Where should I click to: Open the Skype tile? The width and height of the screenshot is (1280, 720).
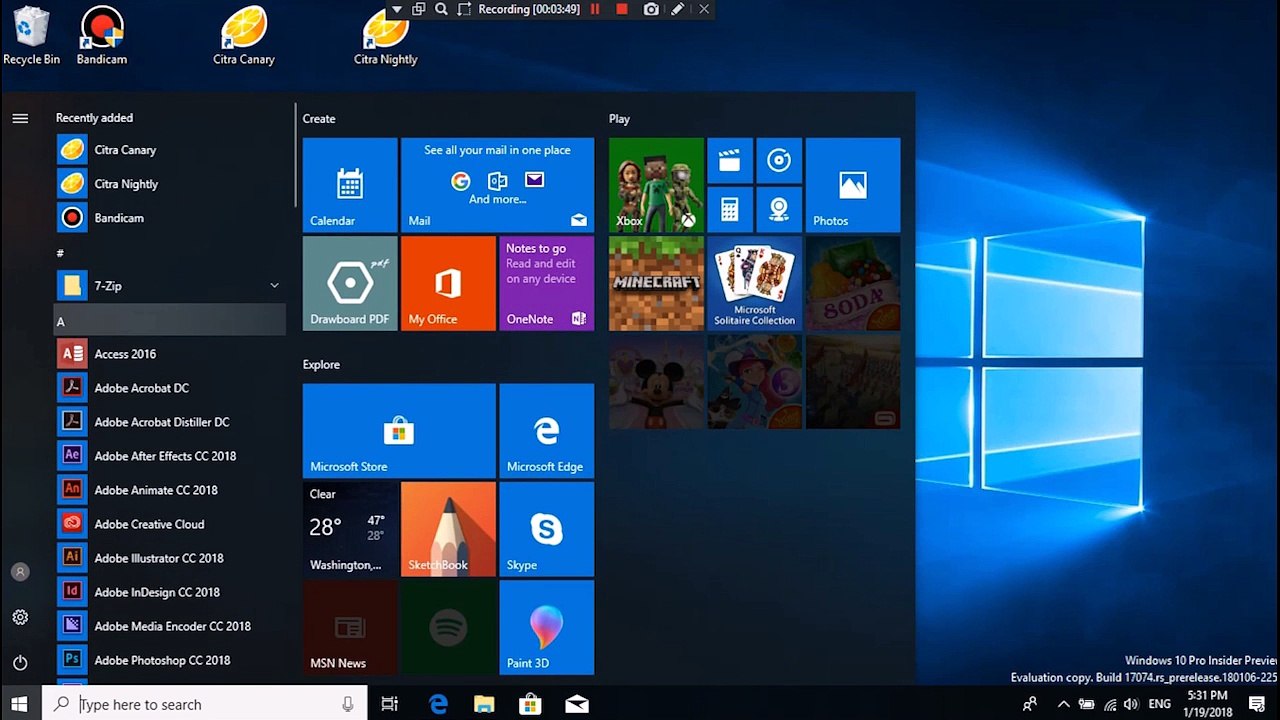pyautogui.click(x=546, y=529)
